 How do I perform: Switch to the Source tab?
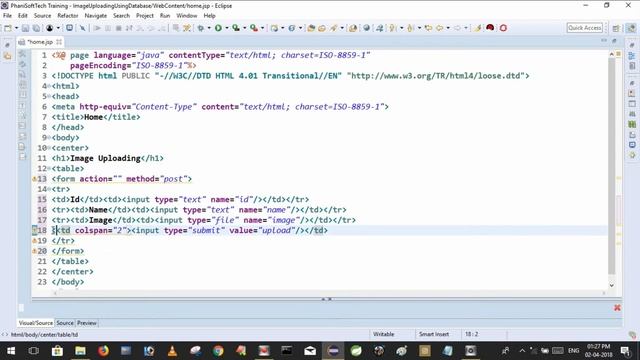tap(65, 323)
